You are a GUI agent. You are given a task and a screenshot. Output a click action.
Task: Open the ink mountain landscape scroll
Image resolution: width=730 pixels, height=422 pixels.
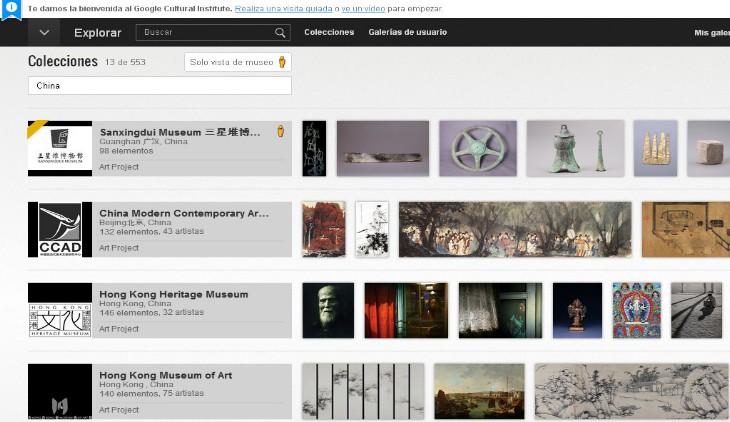coord(632,391)
